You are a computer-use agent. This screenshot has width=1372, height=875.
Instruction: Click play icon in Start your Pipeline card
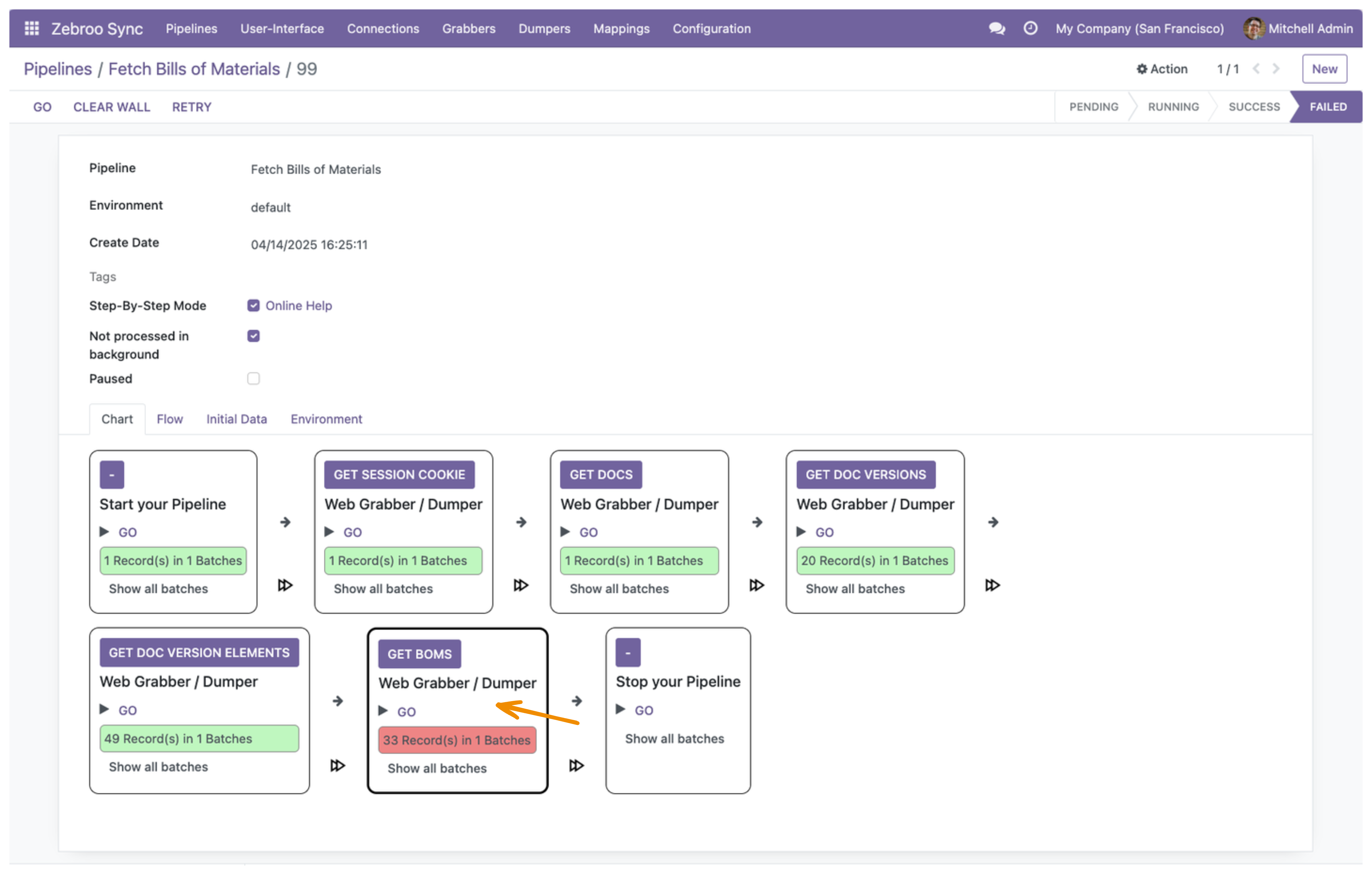tap(104, 532)
